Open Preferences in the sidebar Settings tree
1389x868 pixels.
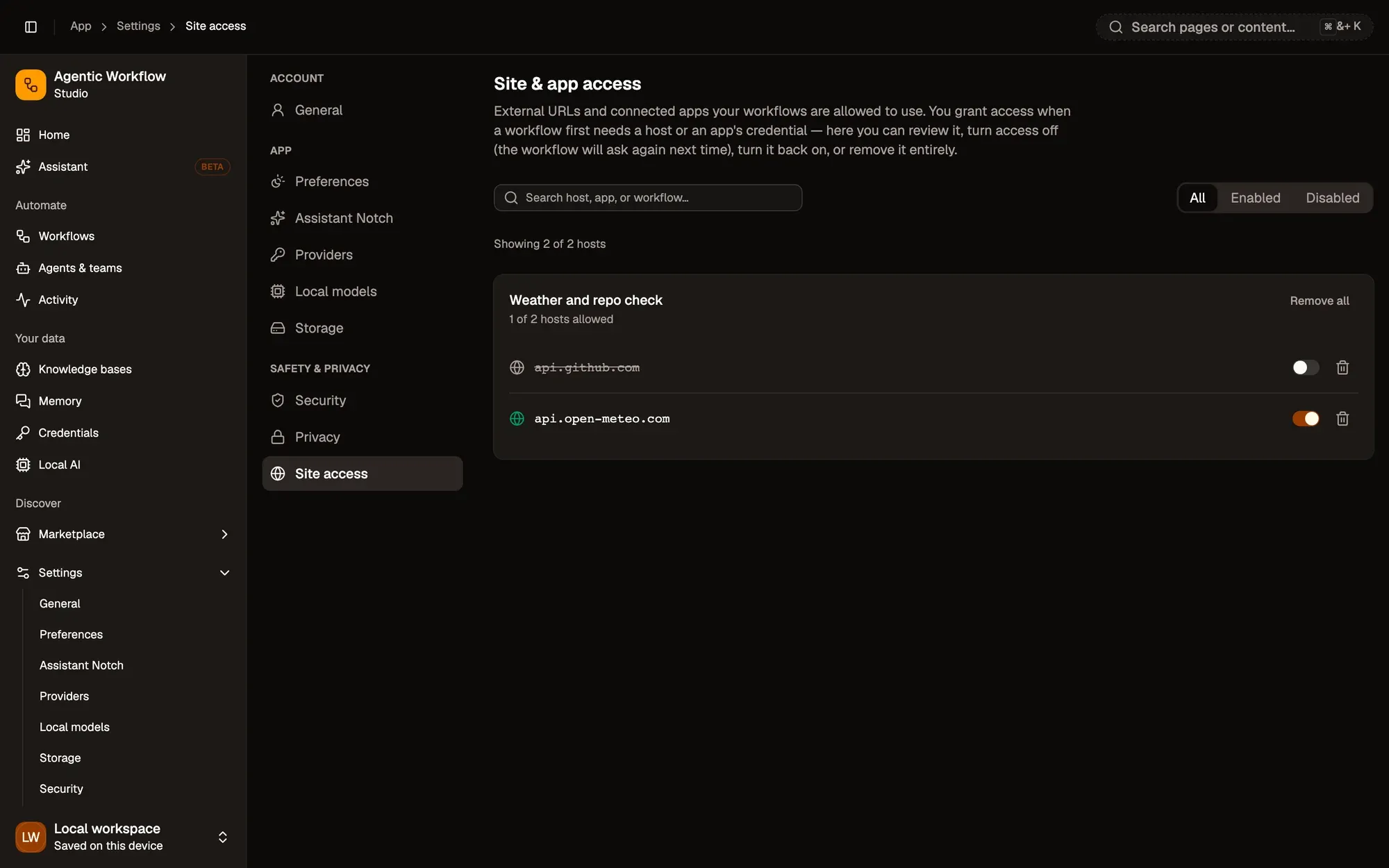[x=71, y=635]
